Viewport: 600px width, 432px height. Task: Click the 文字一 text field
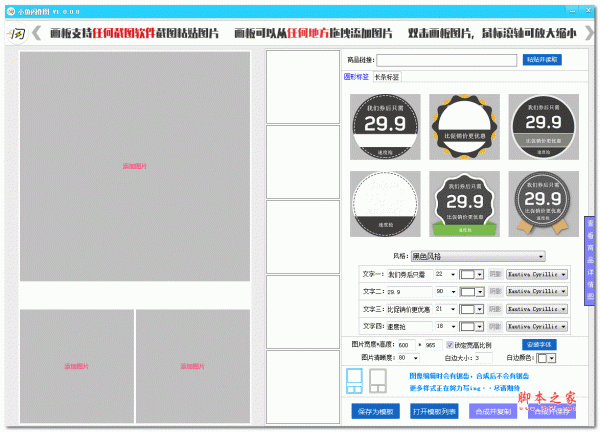[410, 274]
